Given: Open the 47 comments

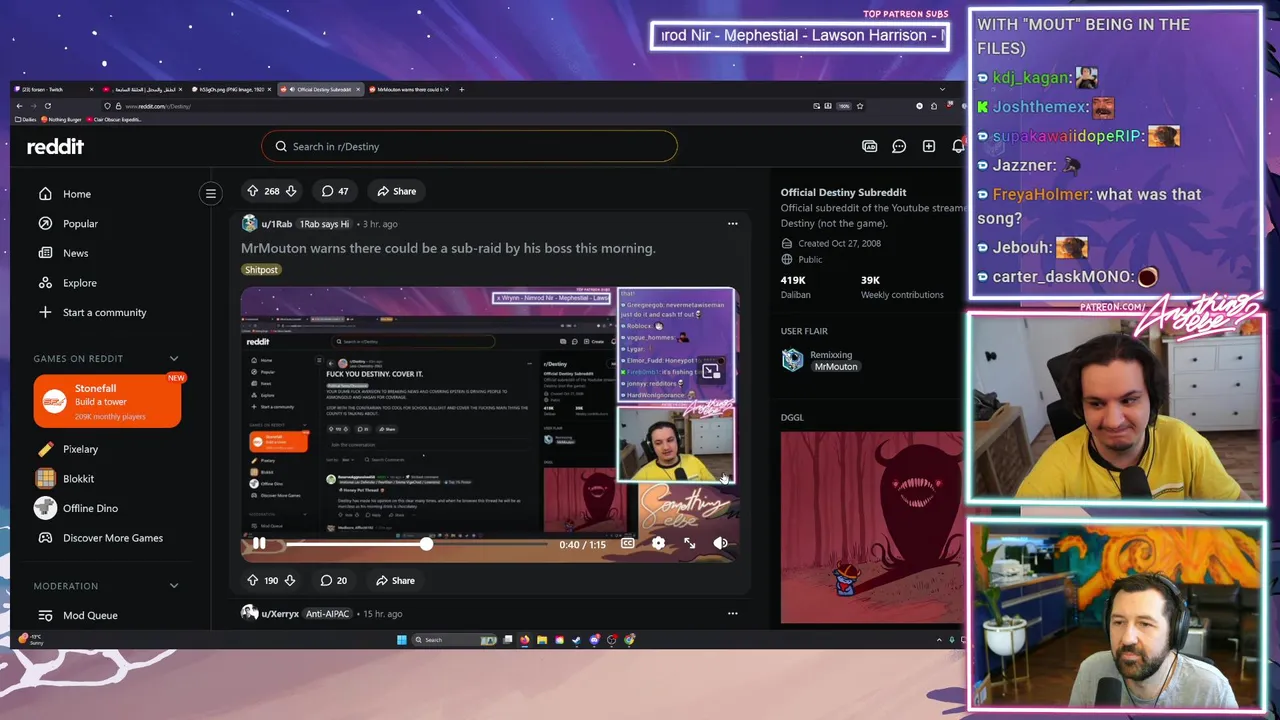Looking at the screenshot, I should tap(335, 191).
